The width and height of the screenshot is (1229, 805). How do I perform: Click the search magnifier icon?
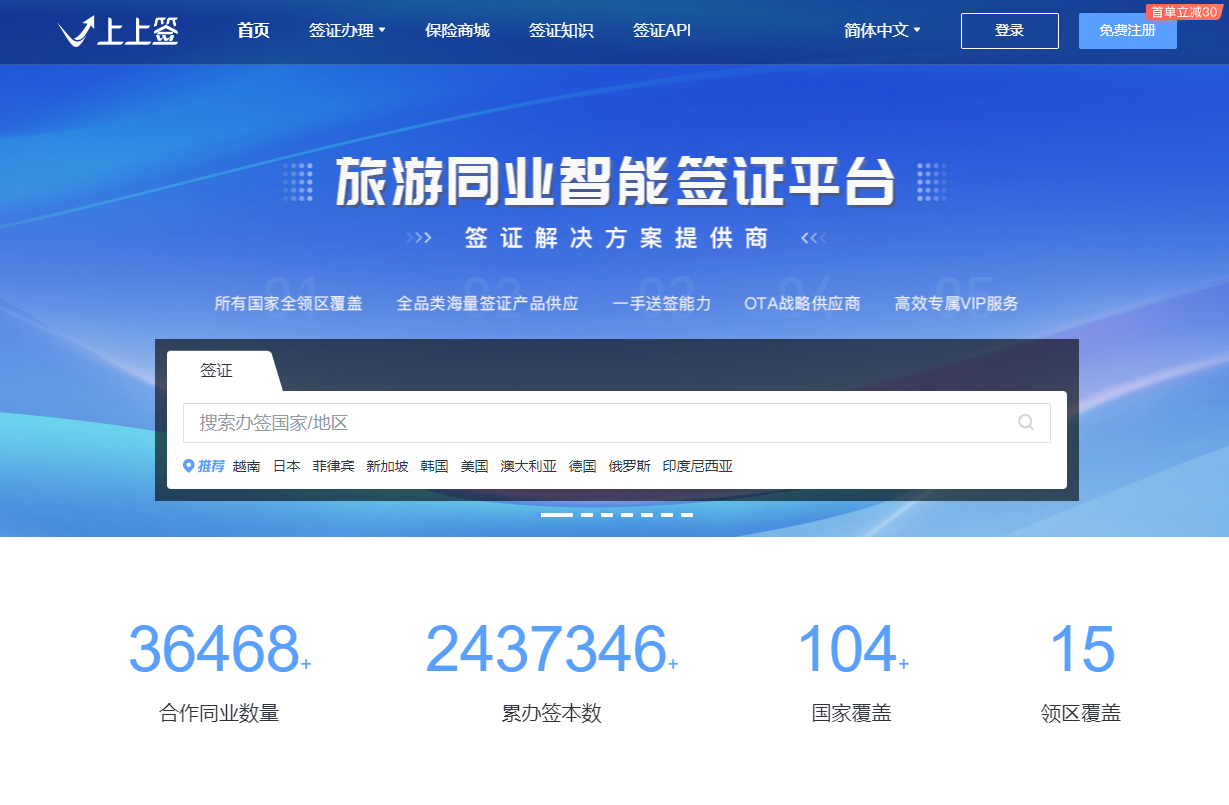pyautogui.click(x=1026, y=422)
